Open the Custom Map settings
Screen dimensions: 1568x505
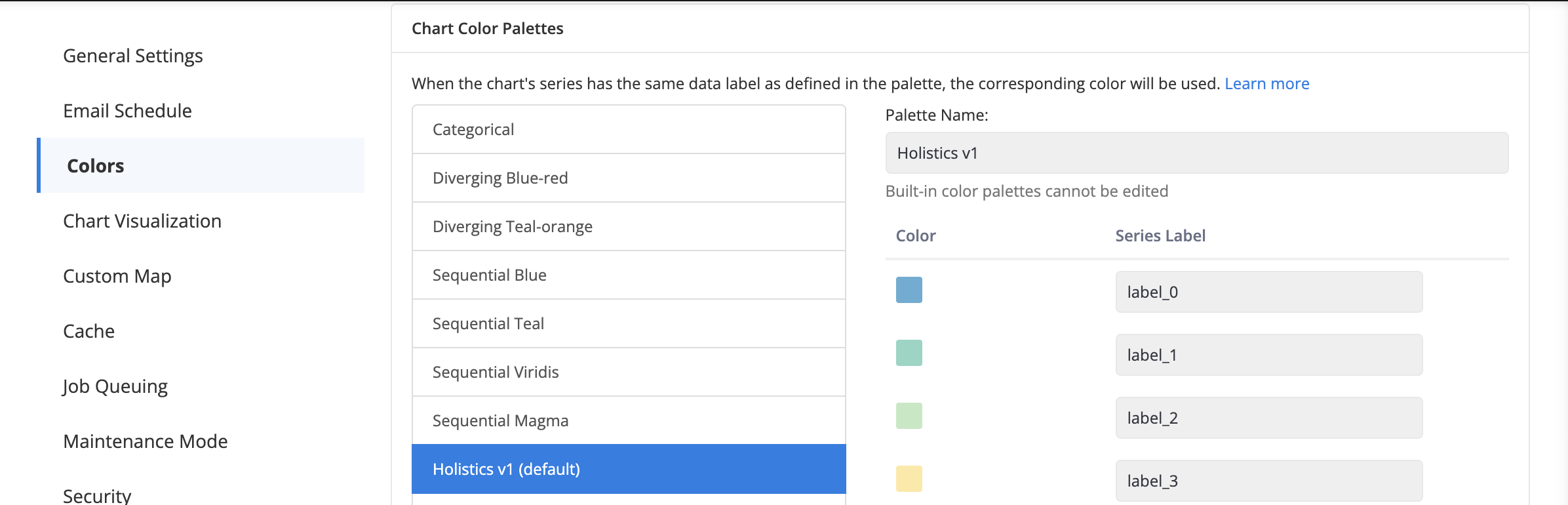point(117,276)
